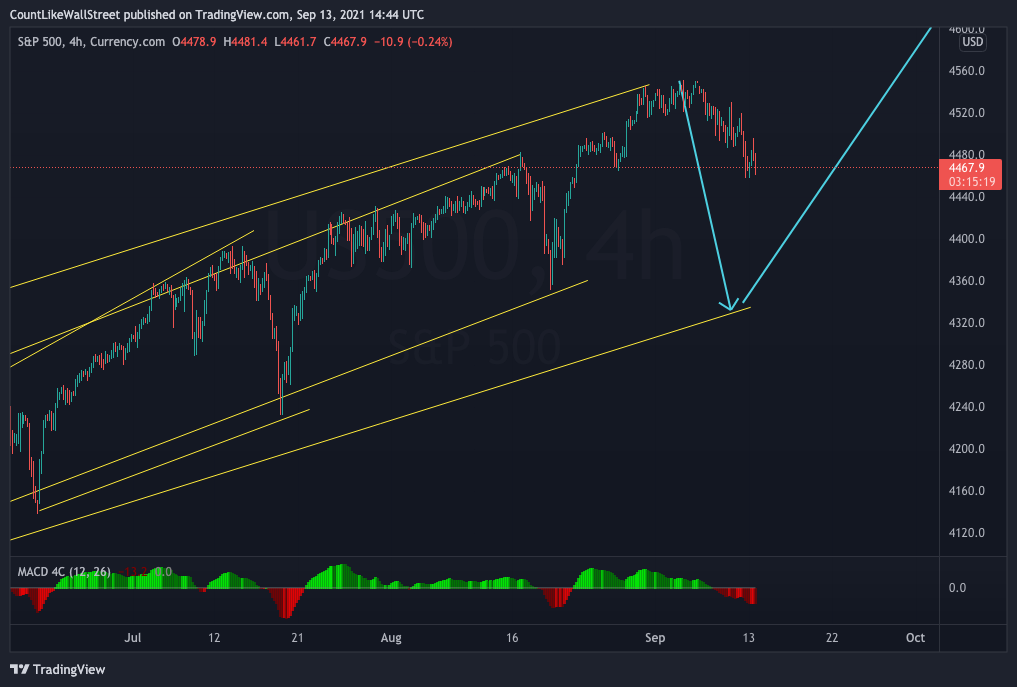The image size is (1017, 687).
Task: Click the 4120.0 price axis label
Action: point(966,533)
